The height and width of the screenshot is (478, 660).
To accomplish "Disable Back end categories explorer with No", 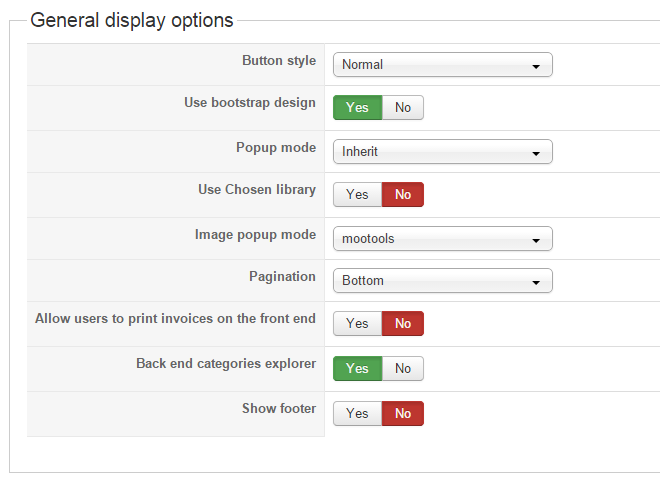I will (403, 369).
